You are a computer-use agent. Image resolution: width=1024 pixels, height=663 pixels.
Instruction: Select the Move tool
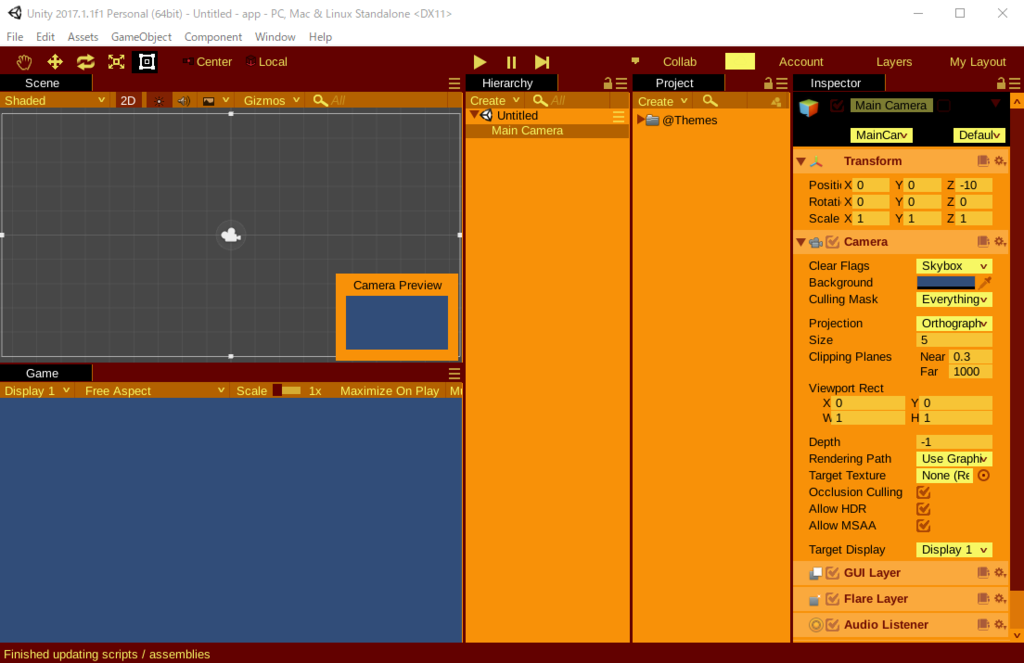pyautogui.click(x=54, y=61)
